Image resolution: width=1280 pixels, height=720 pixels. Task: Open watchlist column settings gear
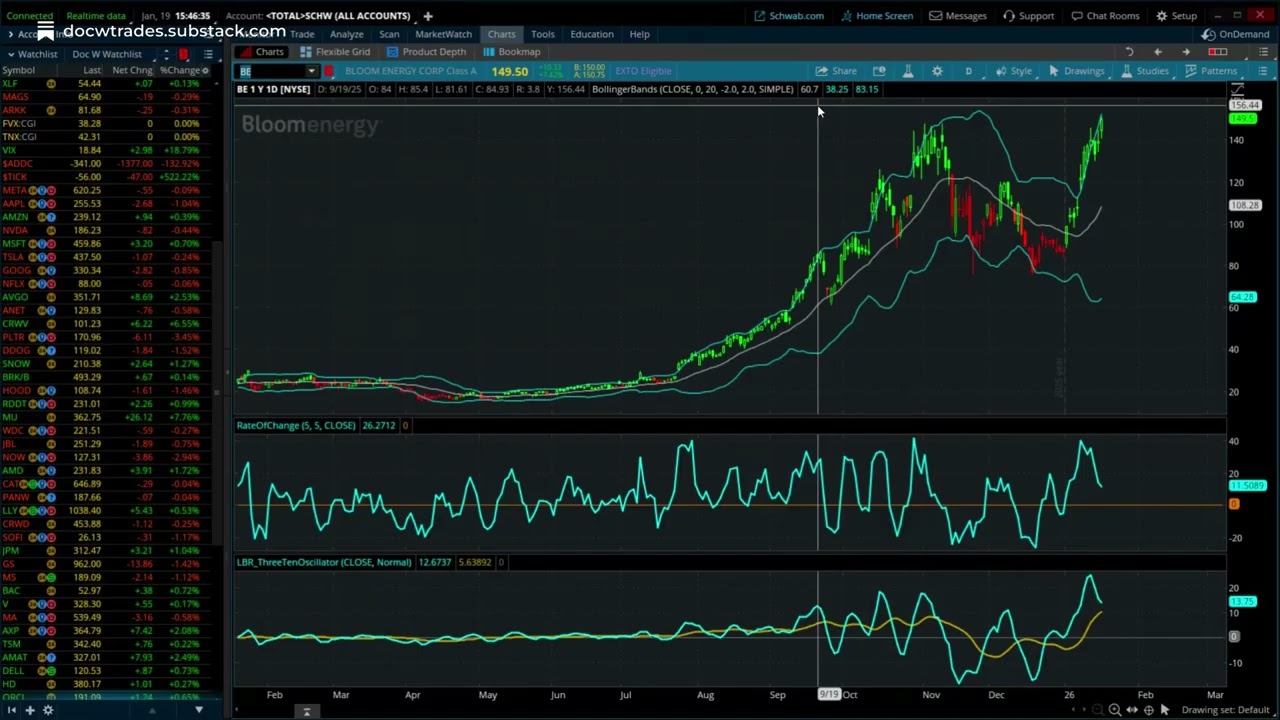click(x=206, y=70)
